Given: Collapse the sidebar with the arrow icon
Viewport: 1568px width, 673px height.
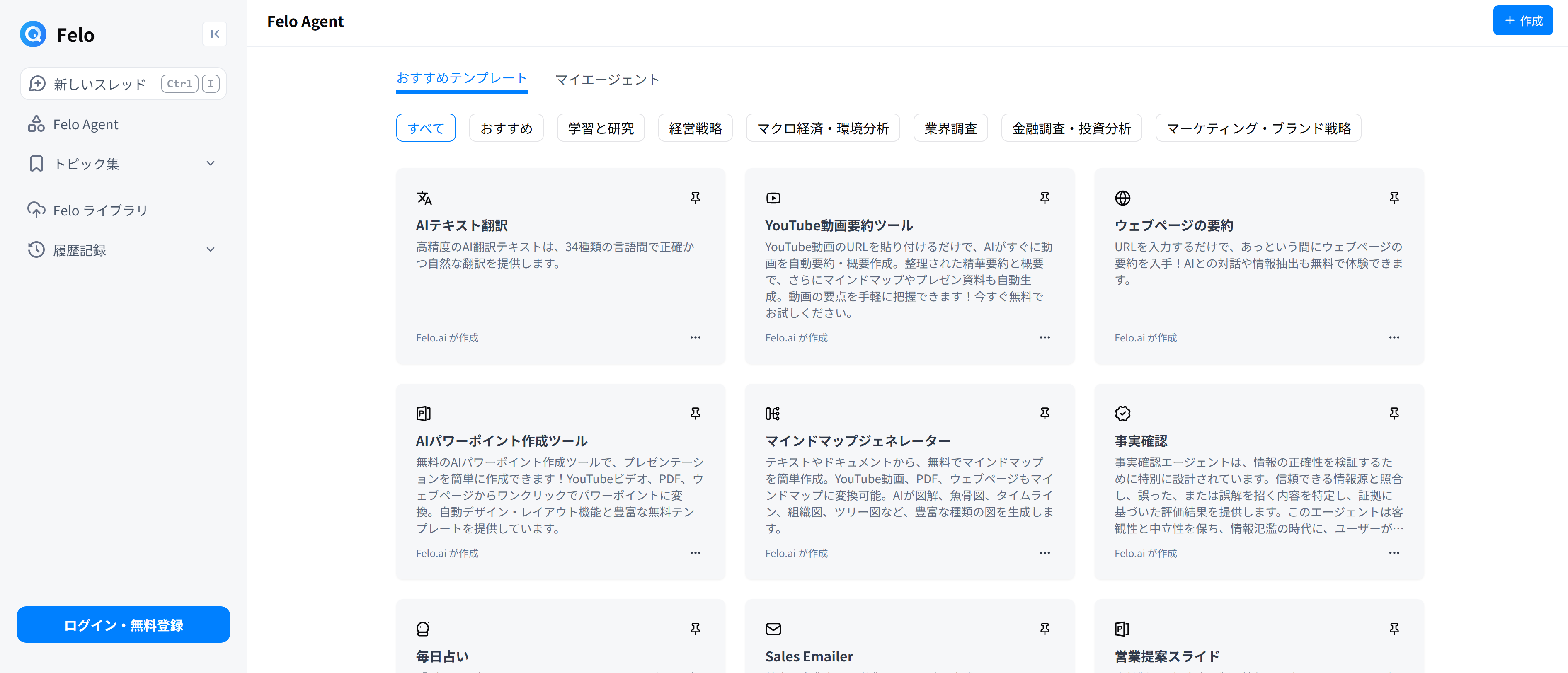Looking at the screenshot, I should coord(214,34).
